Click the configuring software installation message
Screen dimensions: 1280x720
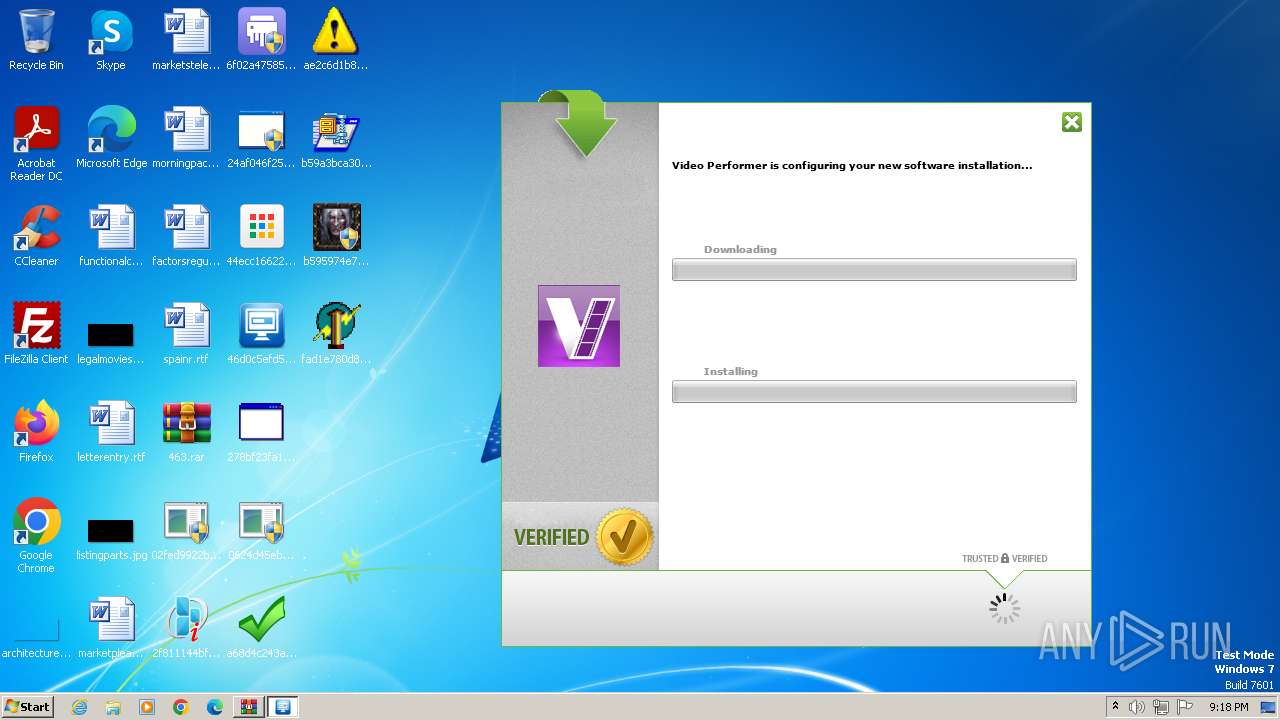(x=852, y=165)
